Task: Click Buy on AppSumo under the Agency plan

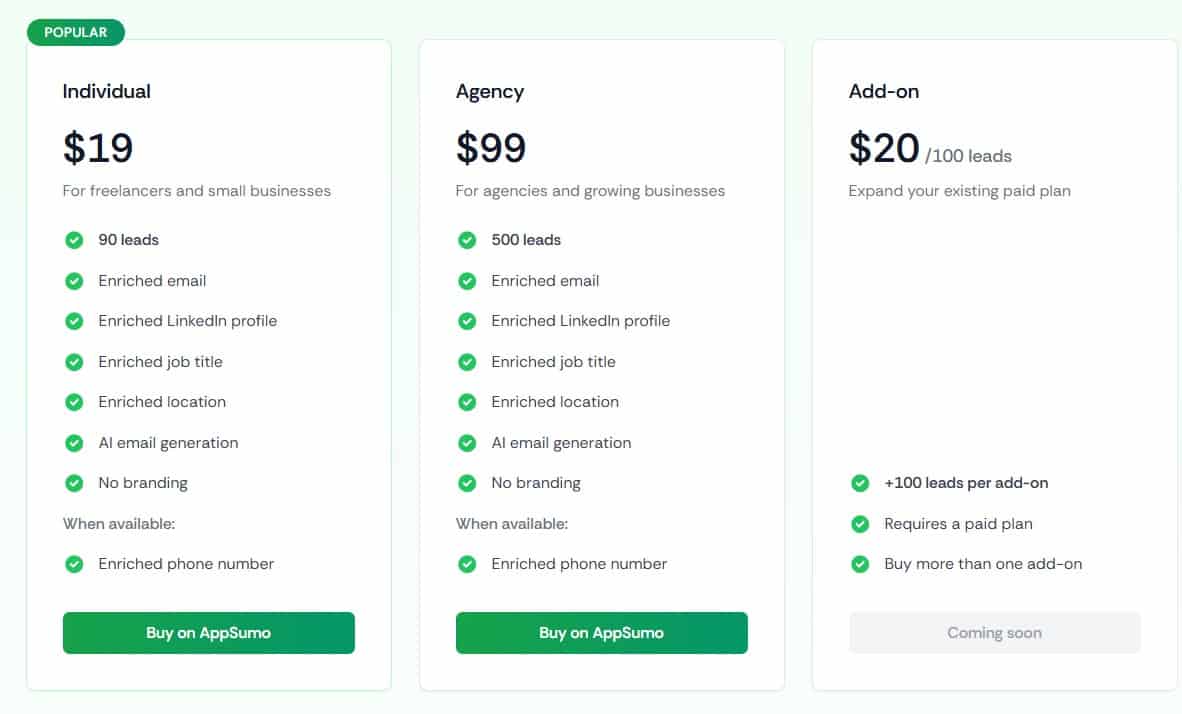Action: tap(601, 632)
